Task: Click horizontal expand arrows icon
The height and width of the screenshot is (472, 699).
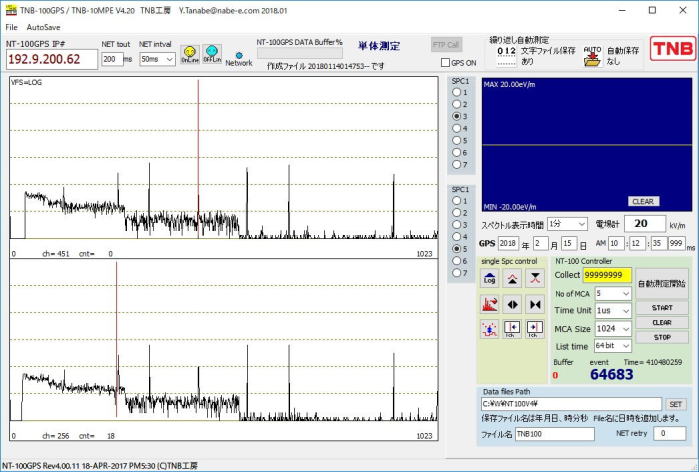Action: coord(512,304)
